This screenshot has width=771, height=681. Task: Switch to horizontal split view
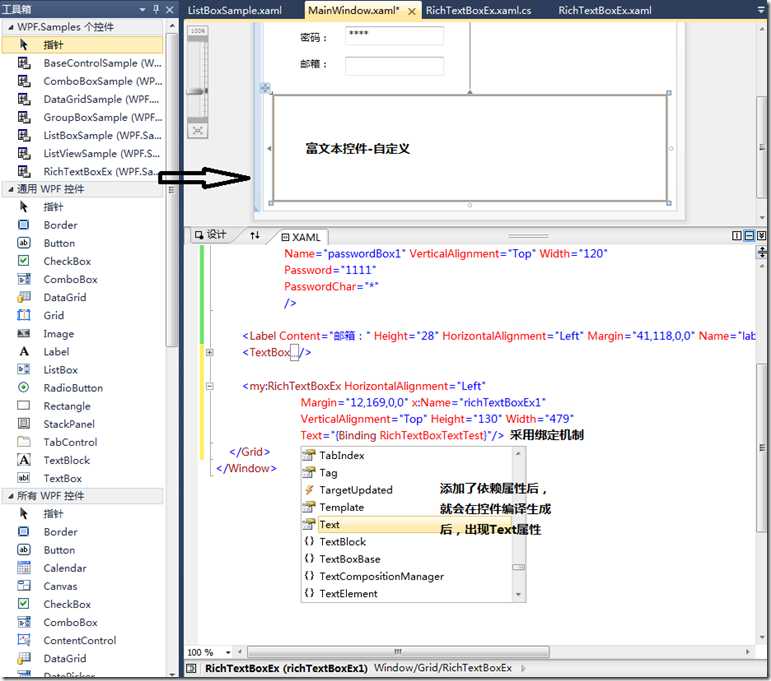tap(749, 236)
